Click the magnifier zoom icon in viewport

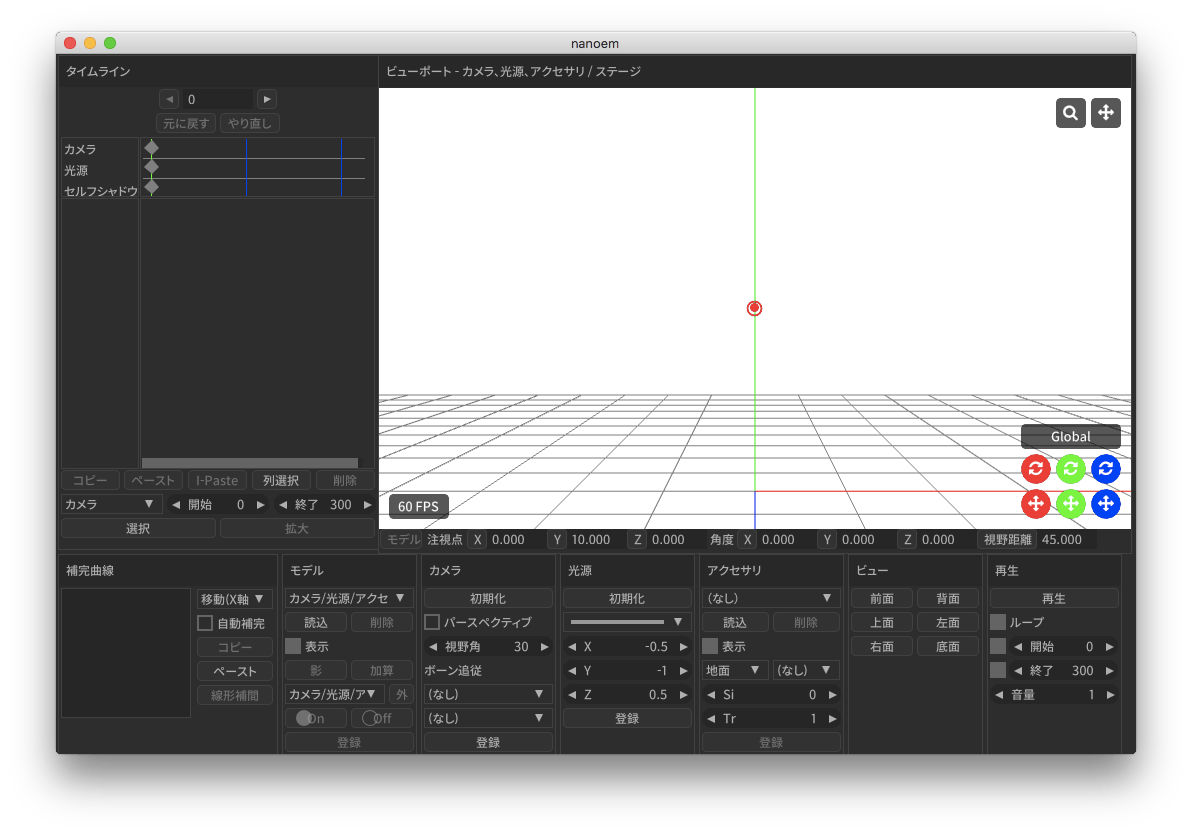point(1070,113)
